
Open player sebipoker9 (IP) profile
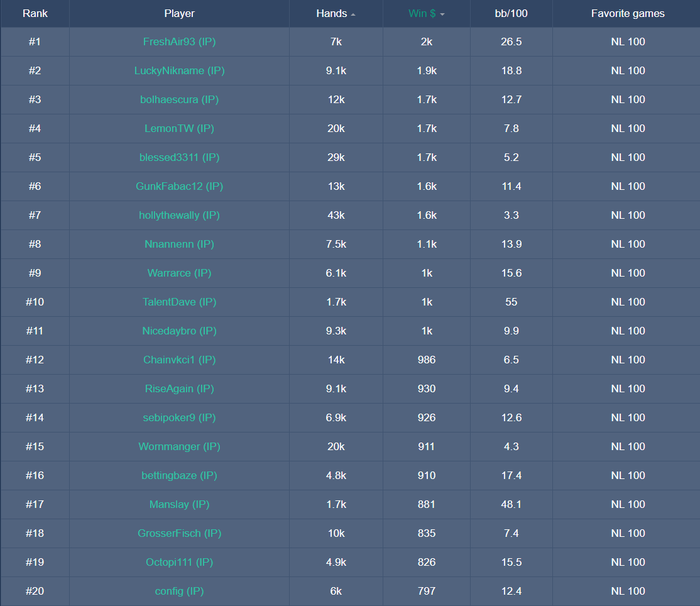179,418
